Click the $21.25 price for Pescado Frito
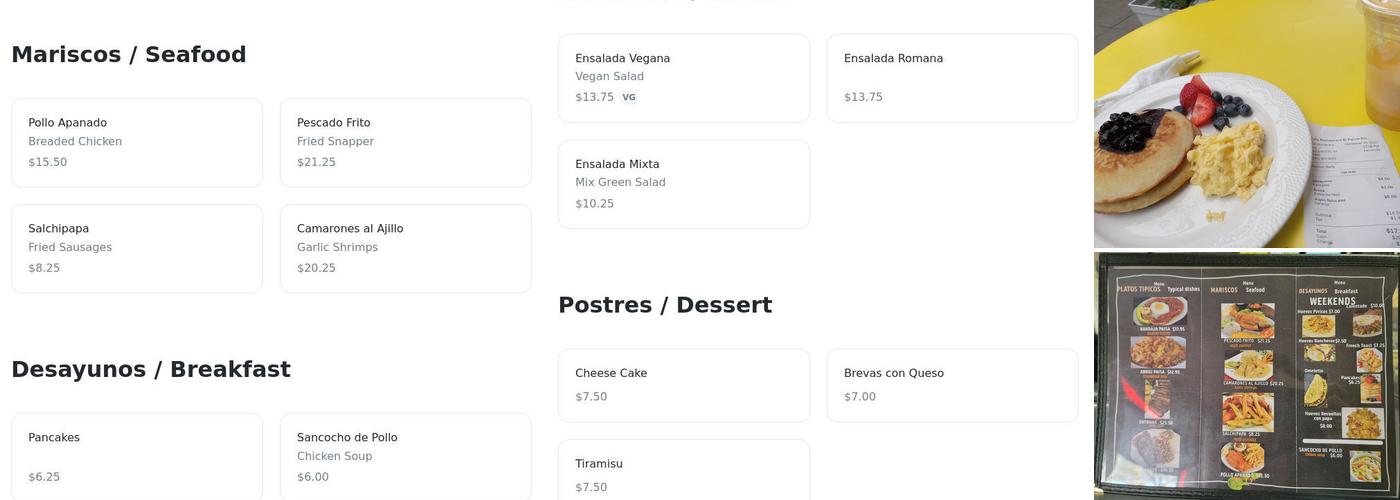 coord(316,162)
